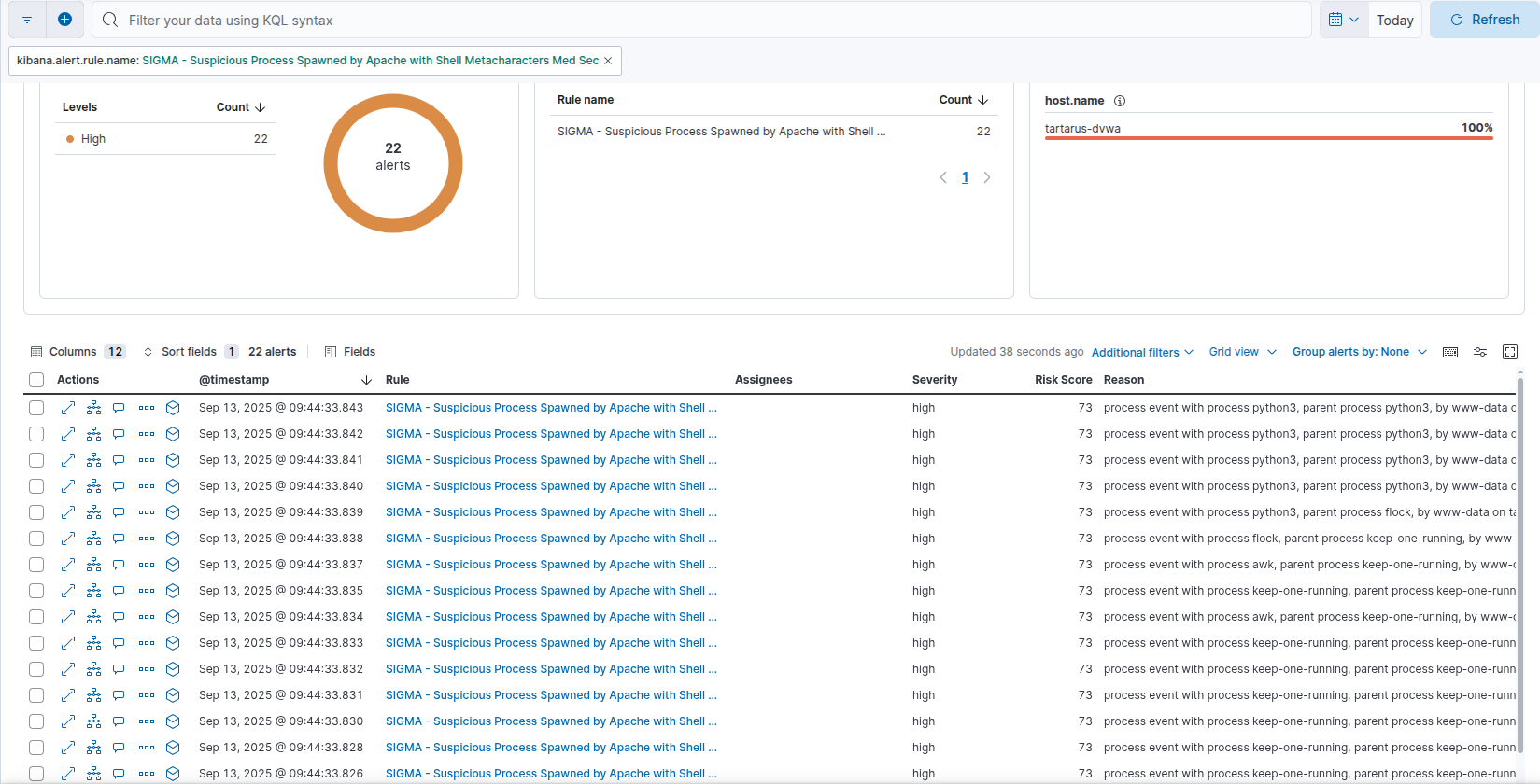This screenshot has width=1540, height=784.
Task: Check the 09:44:33.837 alert row
Action: click(36, 565)
